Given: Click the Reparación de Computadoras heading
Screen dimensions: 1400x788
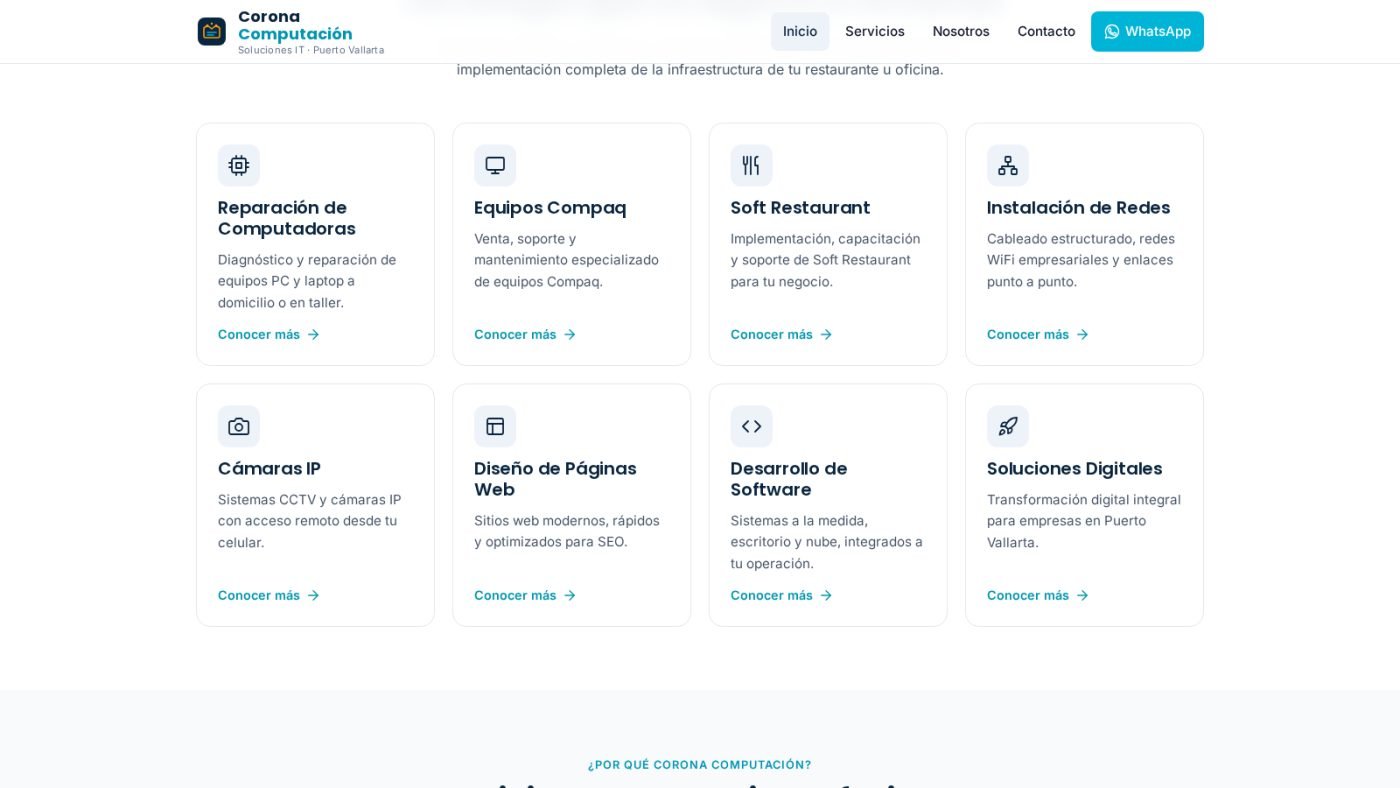Looking at the screenshot, I should (287, 218).
